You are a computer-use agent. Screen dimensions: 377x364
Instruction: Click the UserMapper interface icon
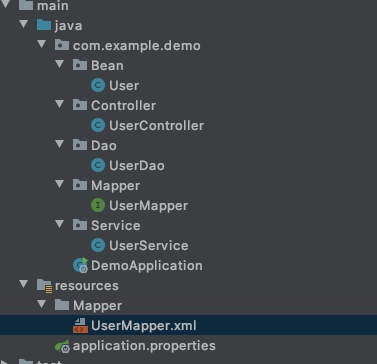(98, 205)
